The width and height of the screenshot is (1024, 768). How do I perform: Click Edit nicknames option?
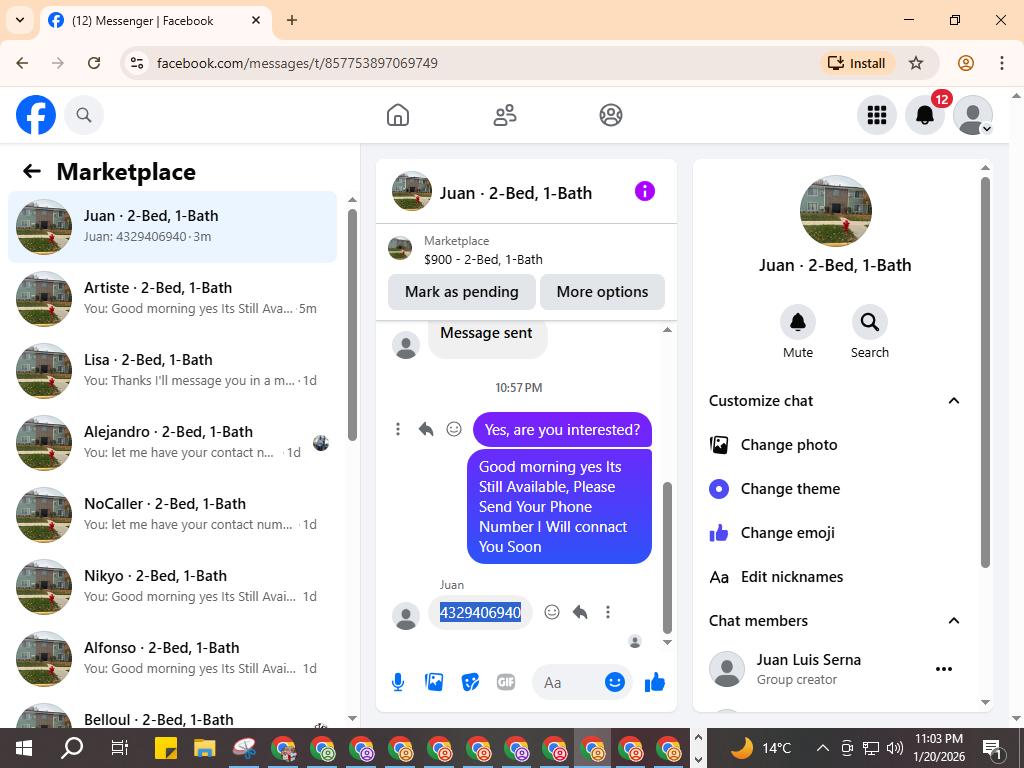pyautogui.click(x=835, y=577)
